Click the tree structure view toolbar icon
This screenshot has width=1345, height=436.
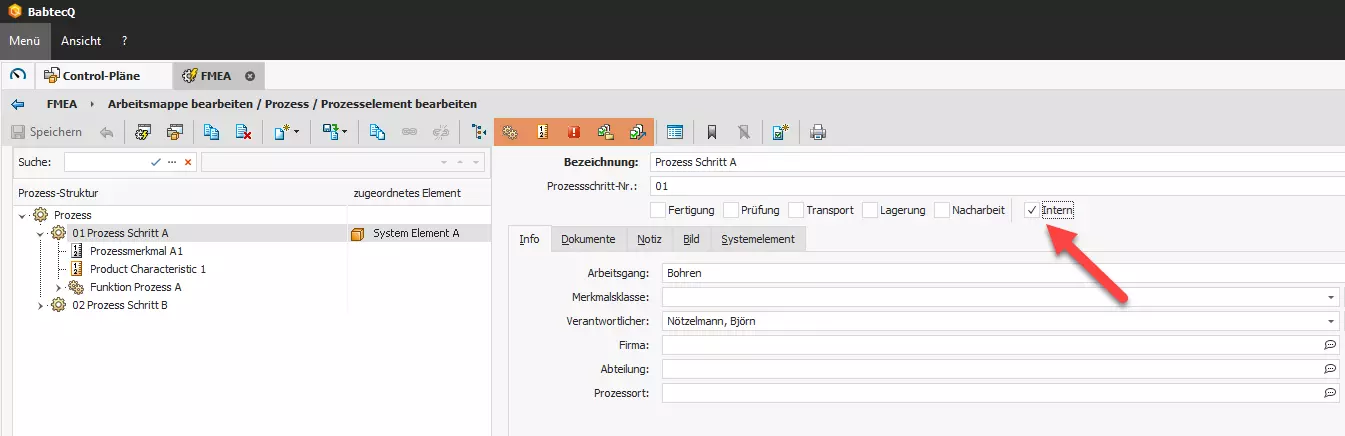click(x=478, y=132)
